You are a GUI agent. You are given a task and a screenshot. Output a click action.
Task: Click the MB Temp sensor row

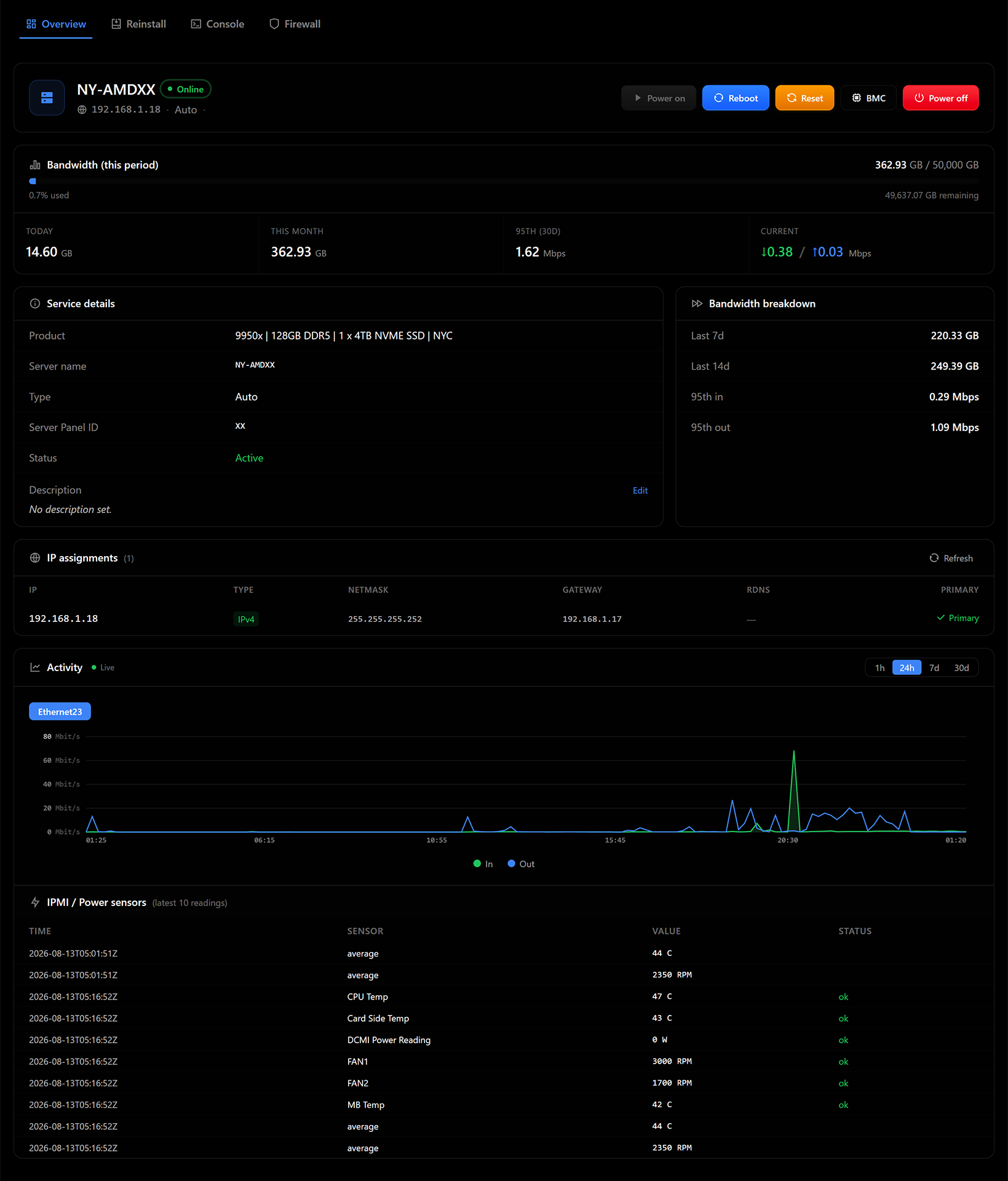(x=504, y=1105)
